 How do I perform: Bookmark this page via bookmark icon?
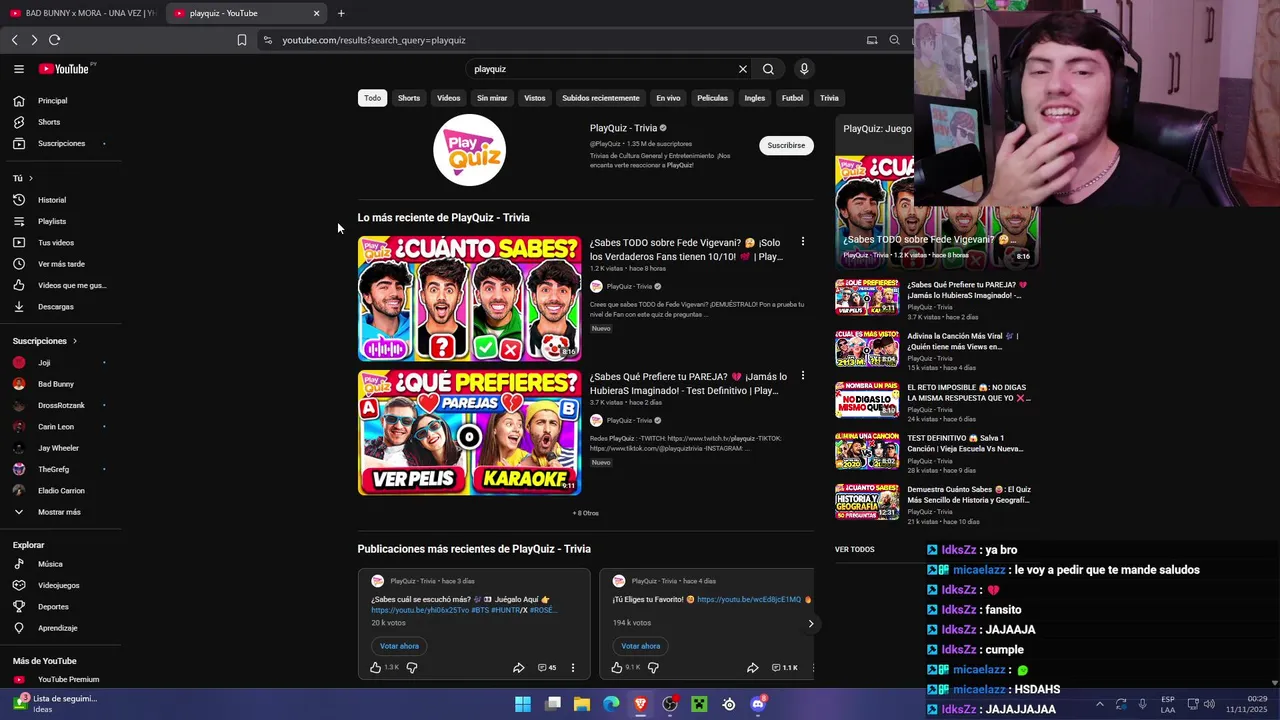click(242, 40)
